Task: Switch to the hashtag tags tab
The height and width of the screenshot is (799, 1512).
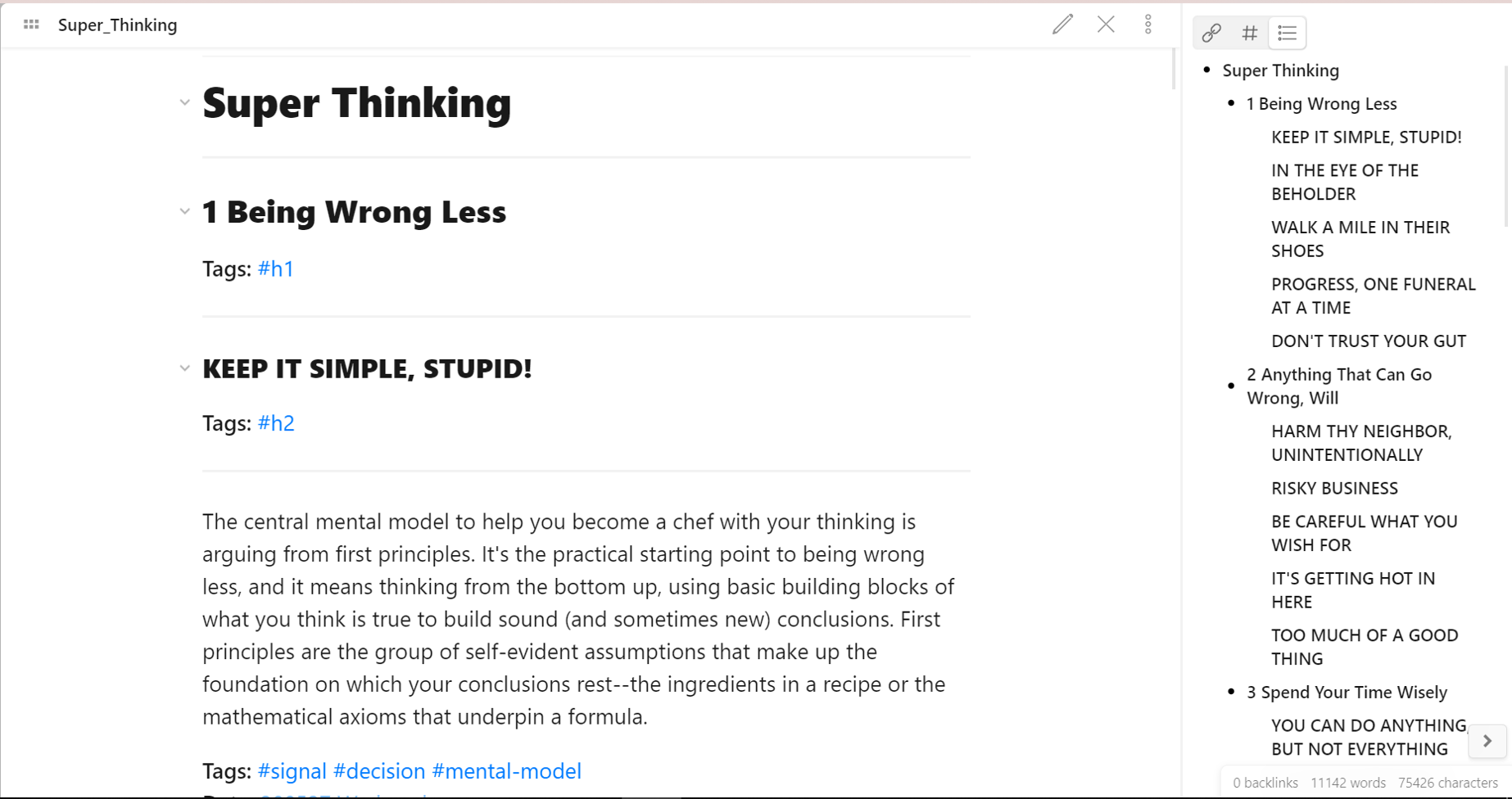Action: (x=1249, y=33)
